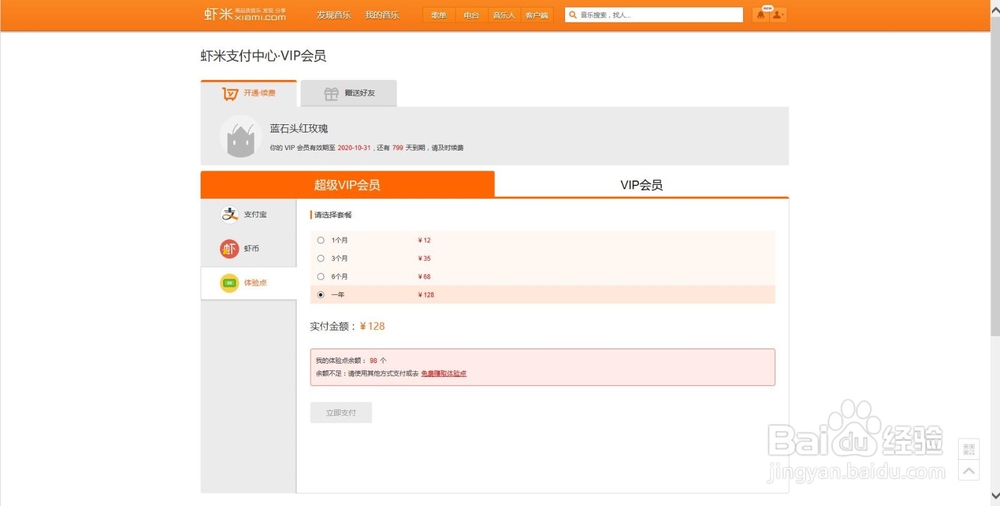Click the 请选择套餐 heading
1000x506 pixels.
pos(333,215)
